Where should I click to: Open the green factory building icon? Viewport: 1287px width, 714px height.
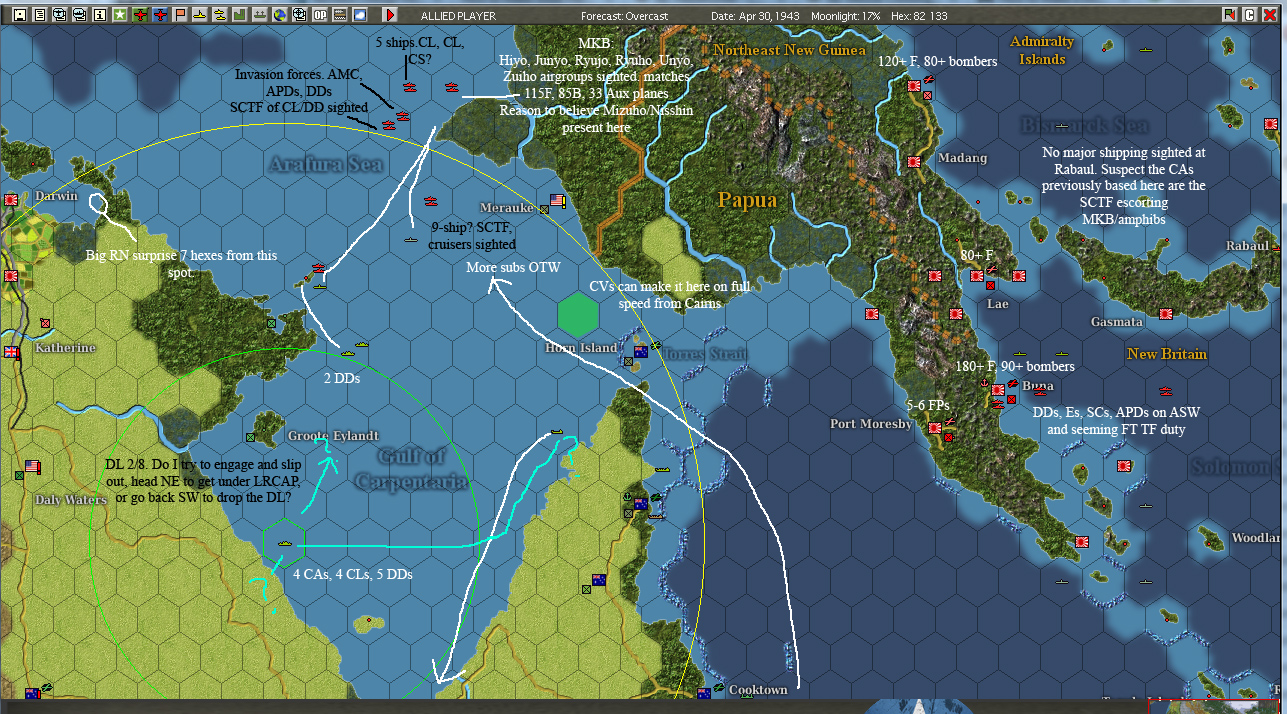[240, 15]
